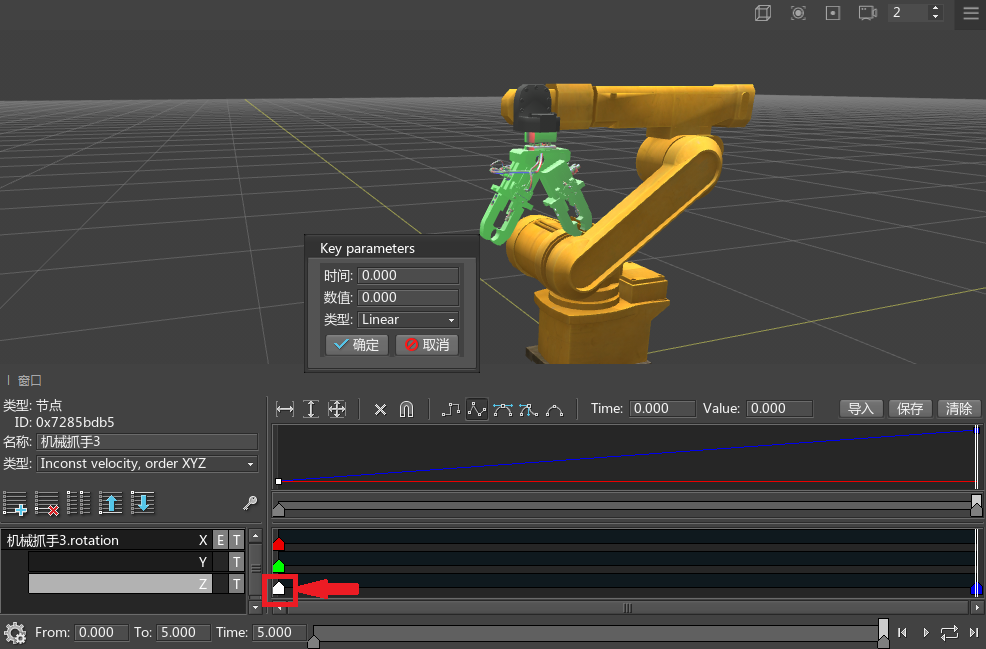Image resolution: width=986 pixels, height=649 pixels.
Task: Click the 时间 input field in Key parameters
Action: point(408,276)
